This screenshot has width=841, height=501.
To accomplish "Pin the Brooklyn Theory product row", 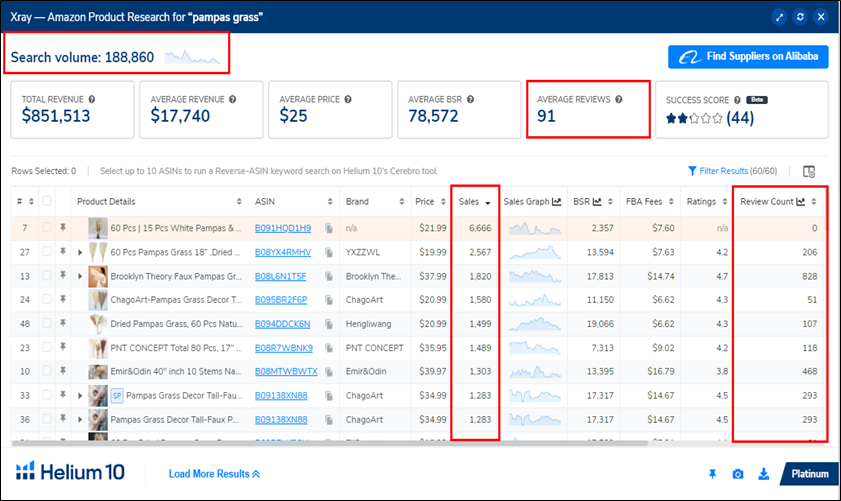I will [63, 276].
